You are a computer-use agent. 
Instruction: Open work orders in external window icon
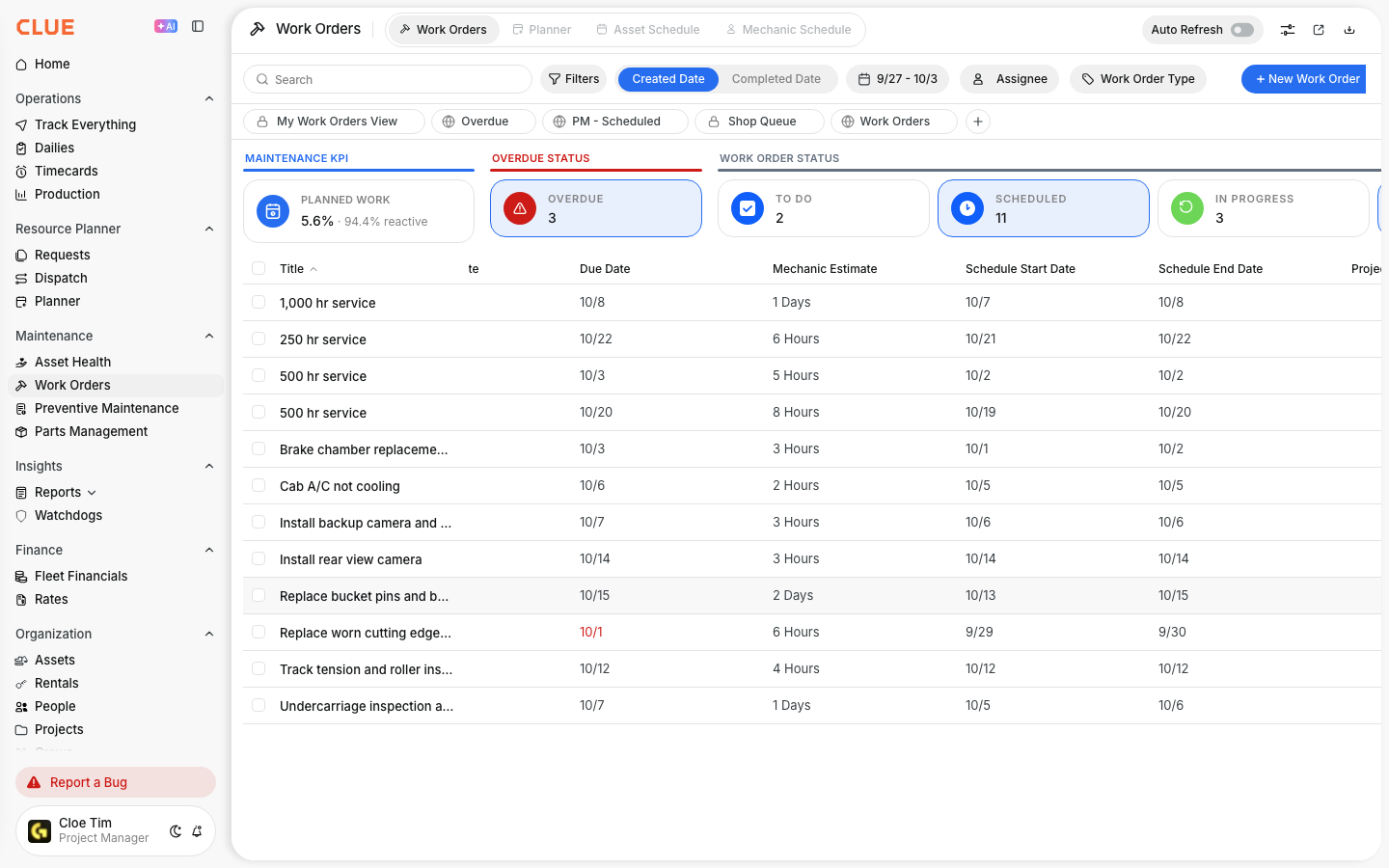[x=1319, y=30]
